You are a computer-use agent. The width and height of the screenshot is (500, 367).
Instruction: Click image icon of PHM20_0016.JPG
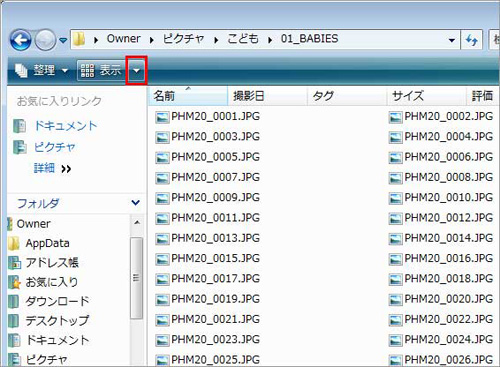[x=395, y=259]
